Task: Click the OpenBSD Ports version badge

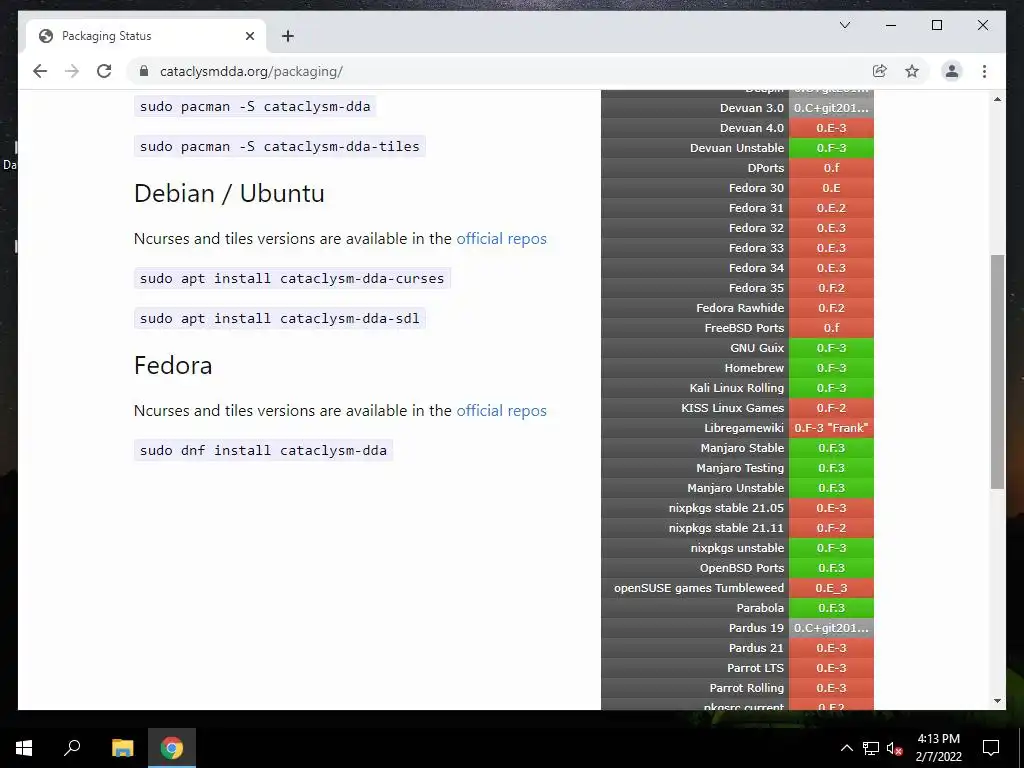Action: [x=831, y=568]
